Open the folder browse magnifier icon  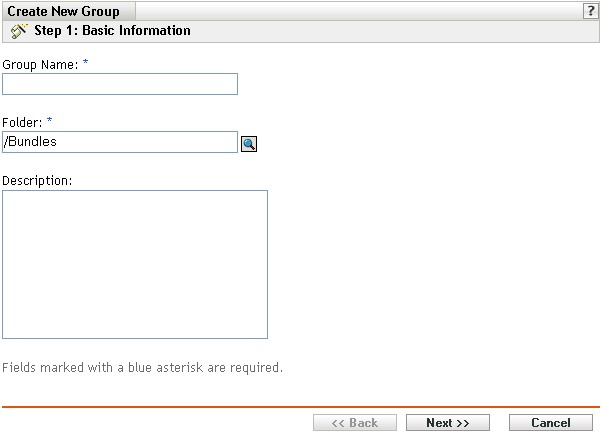249,143
